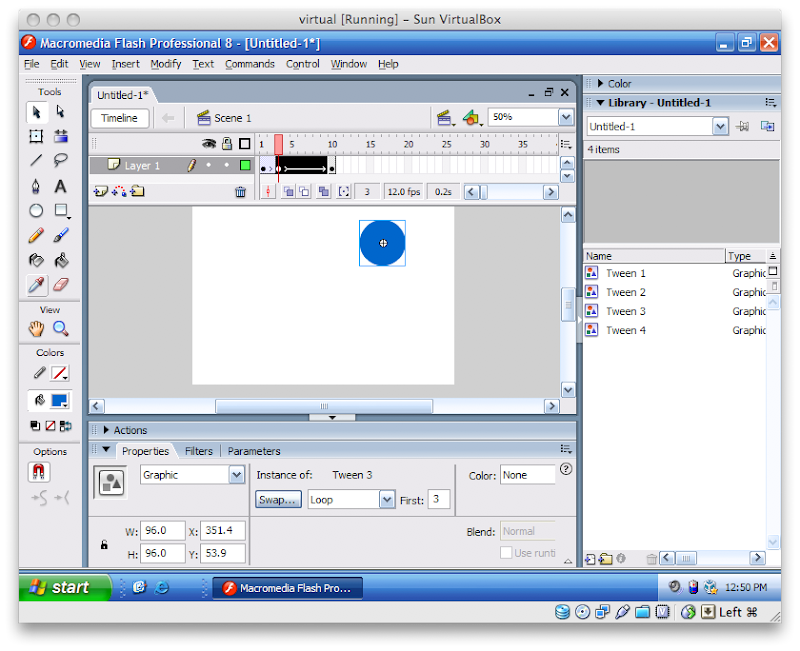Click the stage horizontal scrollbar thumb
800x651 pixels.
coord(324,406)
